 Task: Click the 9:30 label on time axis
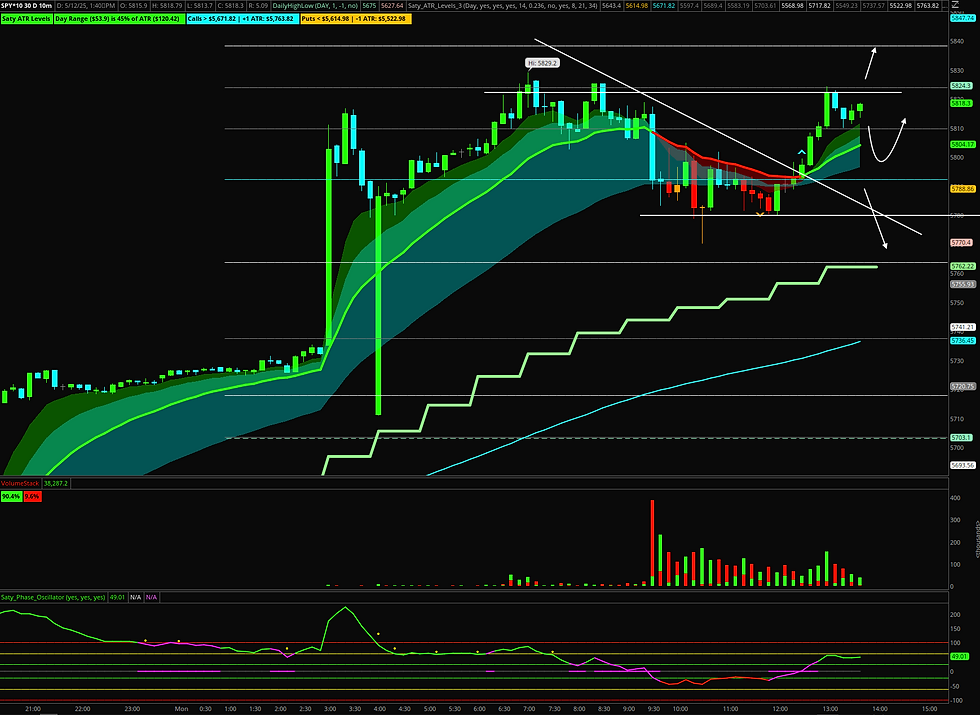pos(653,709)
